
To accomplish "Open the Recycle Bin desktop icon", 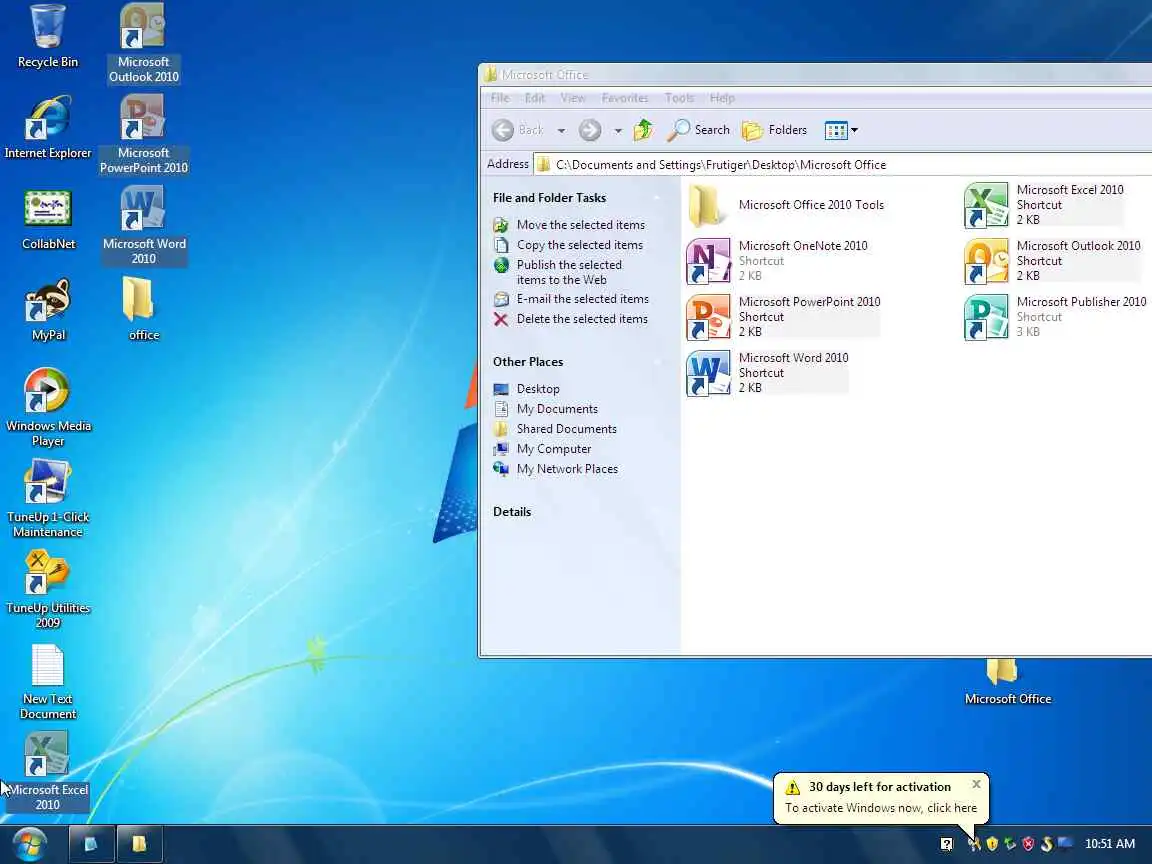I will pos(48,37).
